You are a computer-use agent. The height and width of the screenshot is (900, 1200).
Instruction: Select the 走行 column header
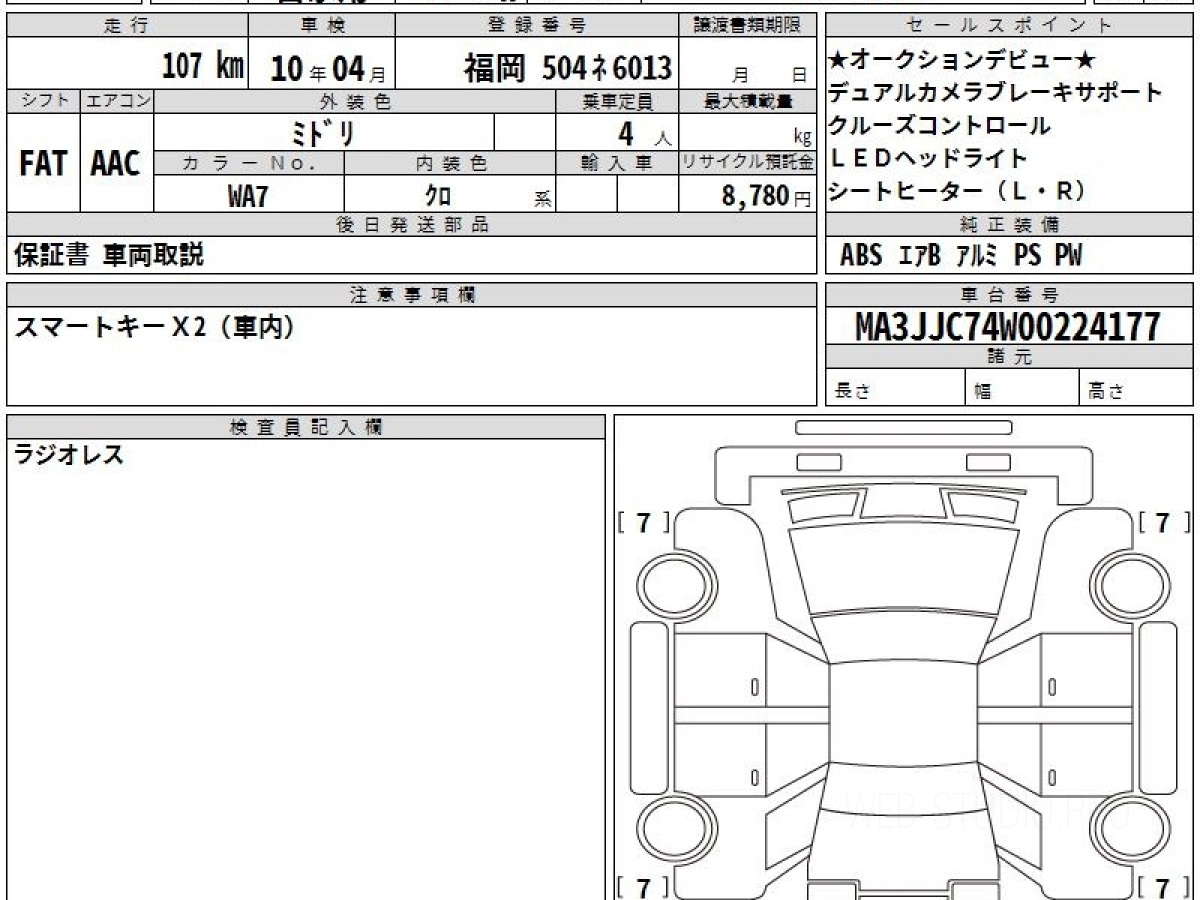tap(127, 26)
